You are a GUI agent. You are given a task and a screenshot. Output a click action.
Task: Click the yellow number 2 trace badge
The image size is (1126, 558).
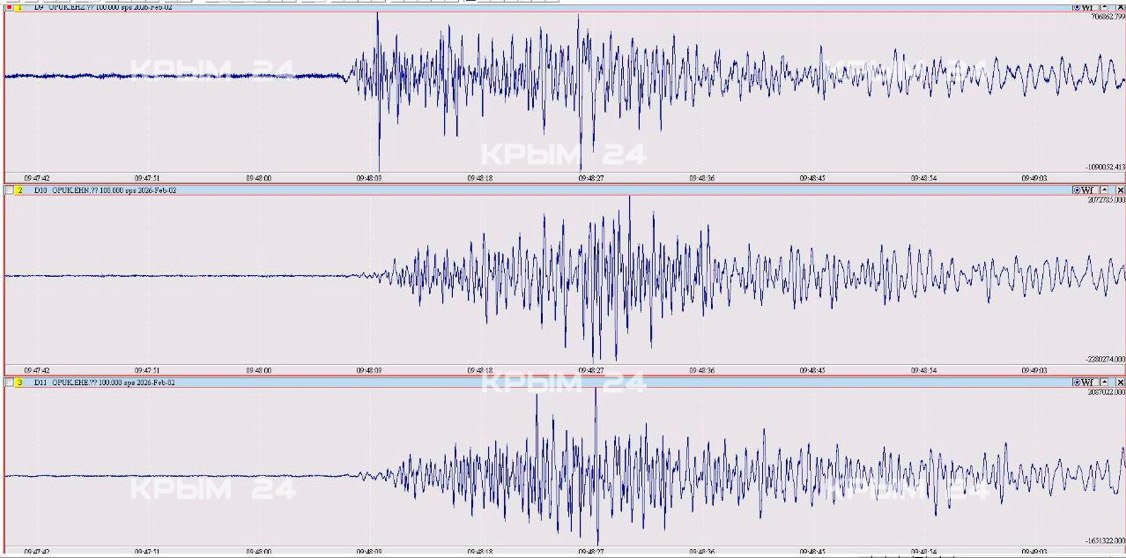19,189
